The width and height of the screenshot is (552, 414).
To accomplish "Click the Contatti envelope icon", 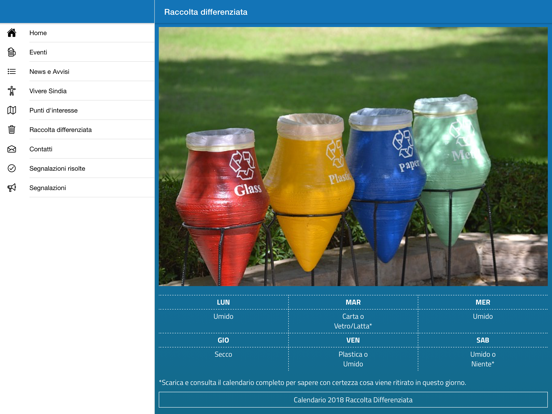I will (12, 149).
